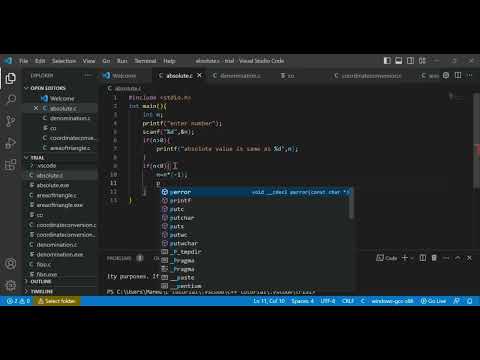Close the absolute.c editor tab
Image resolution: width=480 pixels, height=360 pixels.
tap(199, 75)
